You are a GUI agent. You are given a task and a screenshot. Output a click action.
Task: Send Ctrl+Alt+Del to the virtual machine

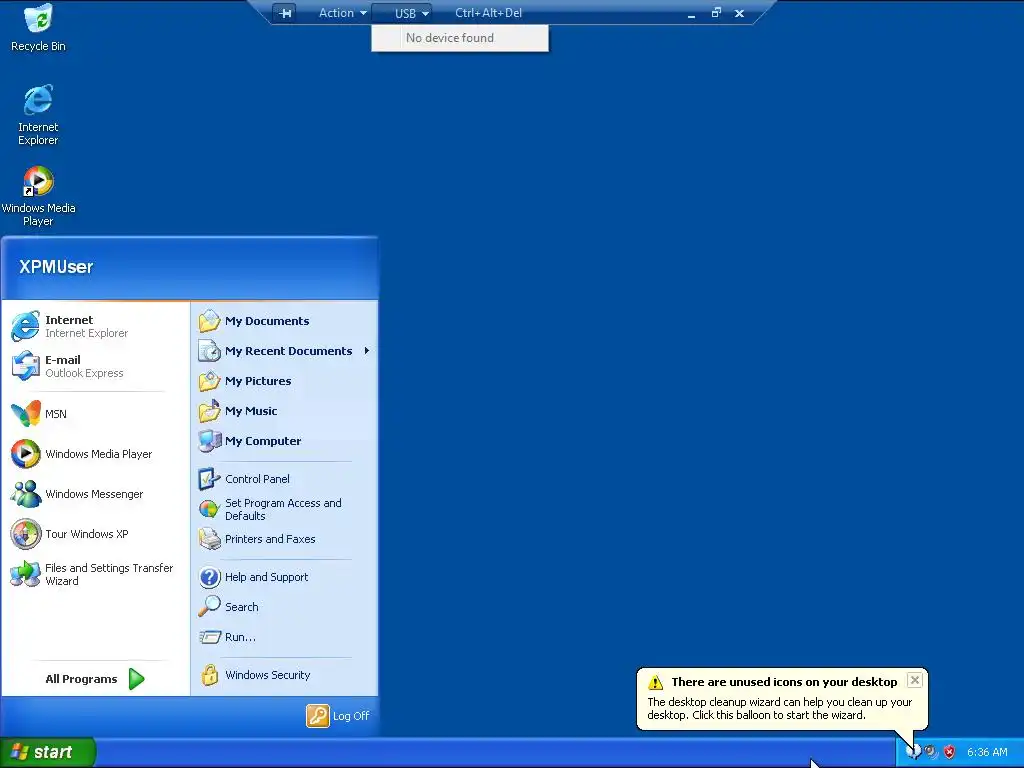click(x=488, y=13)
